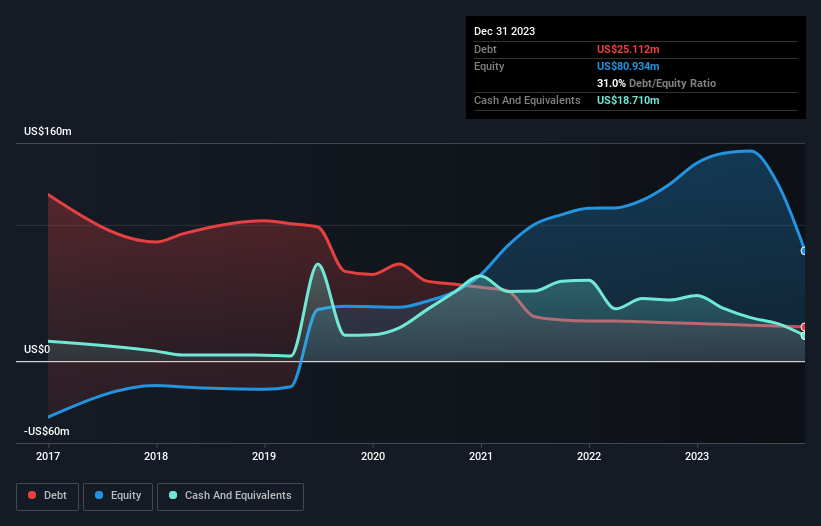Click the 2017 x-axis label
The height and width of the screenshot is (526, 821).
(48, 456)
